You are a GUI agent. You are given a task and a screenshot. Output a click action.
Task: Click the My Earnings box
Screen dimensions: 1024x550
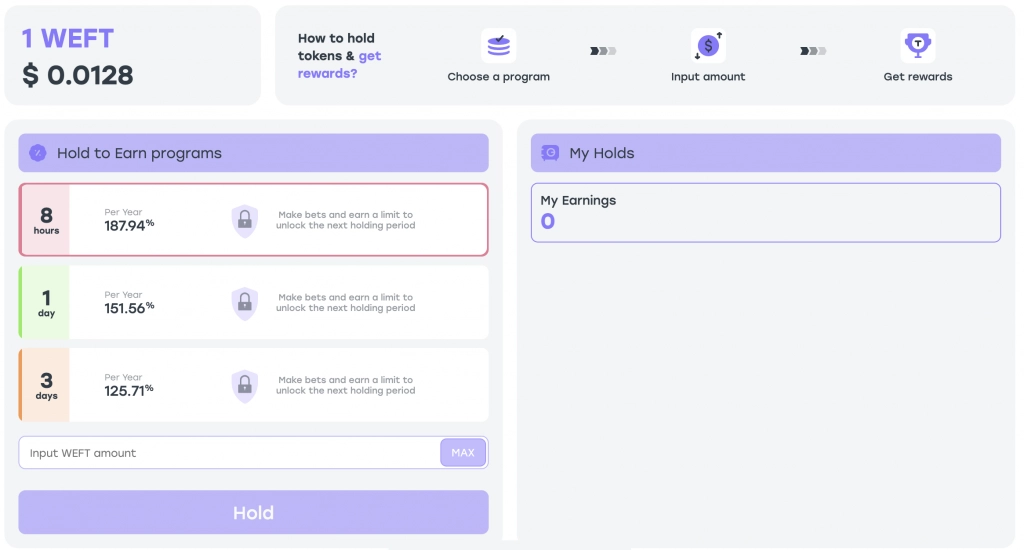click(765, 212)
